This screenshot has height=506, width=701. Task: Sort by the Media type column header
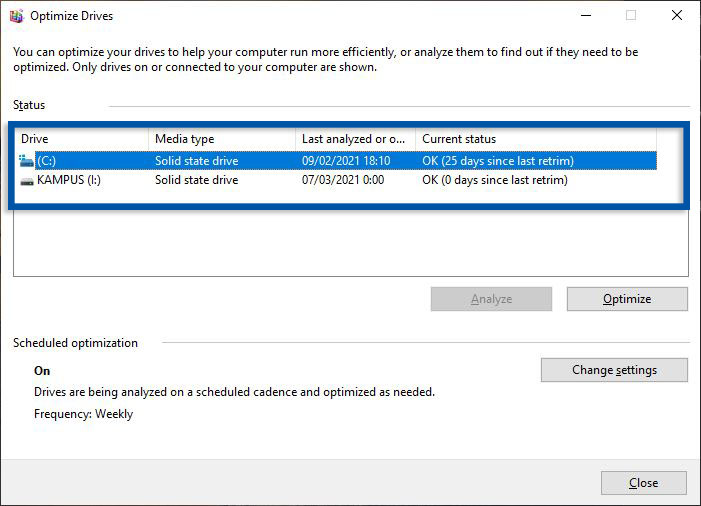pos(220,139)
